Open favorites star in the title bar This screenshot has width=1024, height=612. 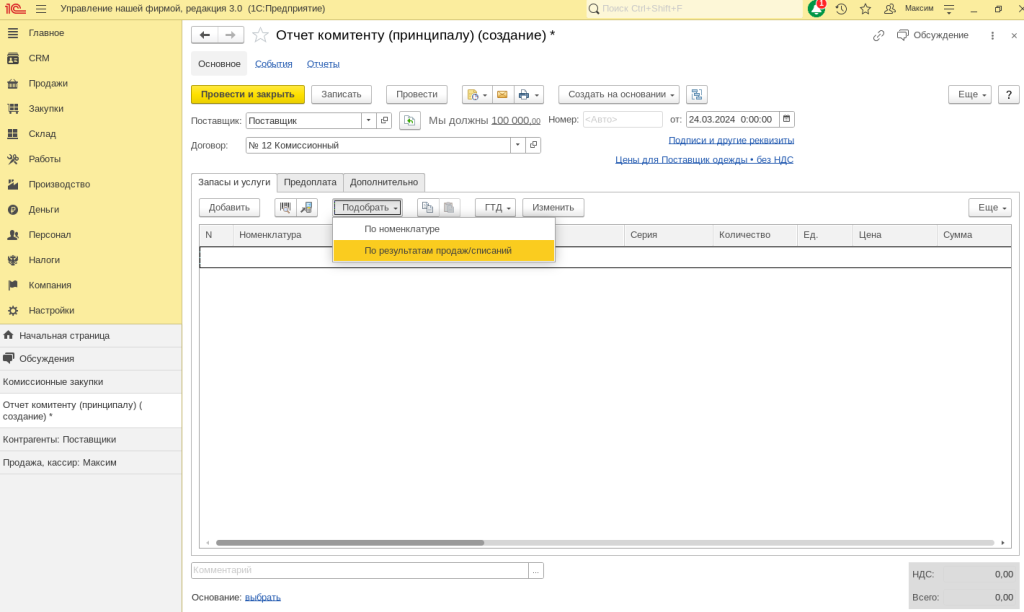pos(865,9)
